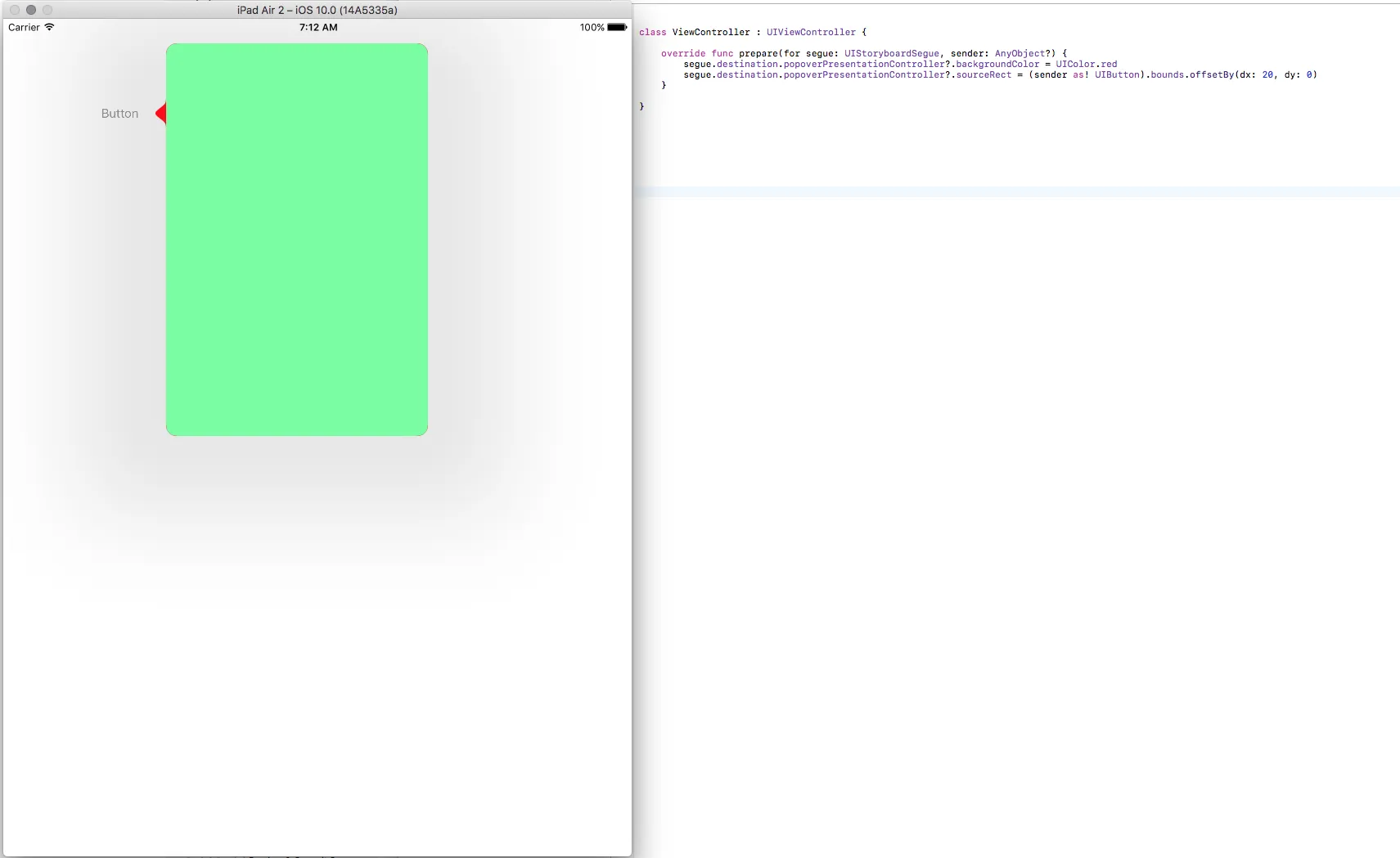The image size is (1400, 858).
Task: Click the highlighted empty editor line
Action: [x=1017, y=192]
